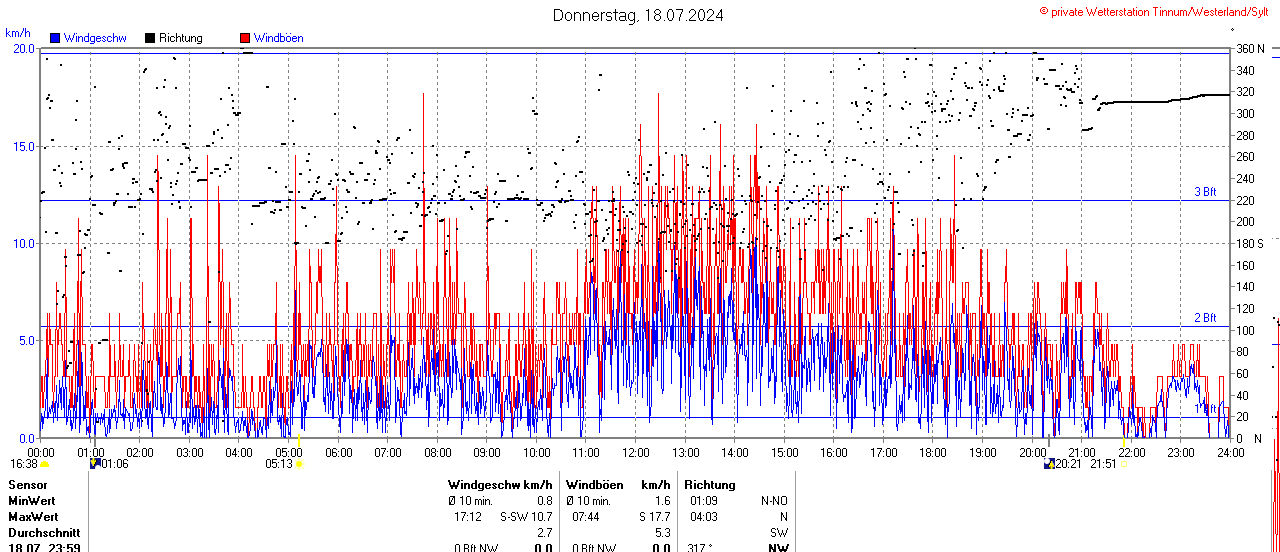Click the 3 Bft threshold label
Screen dimensions: 1280x552
click(x=1205, y=192)
